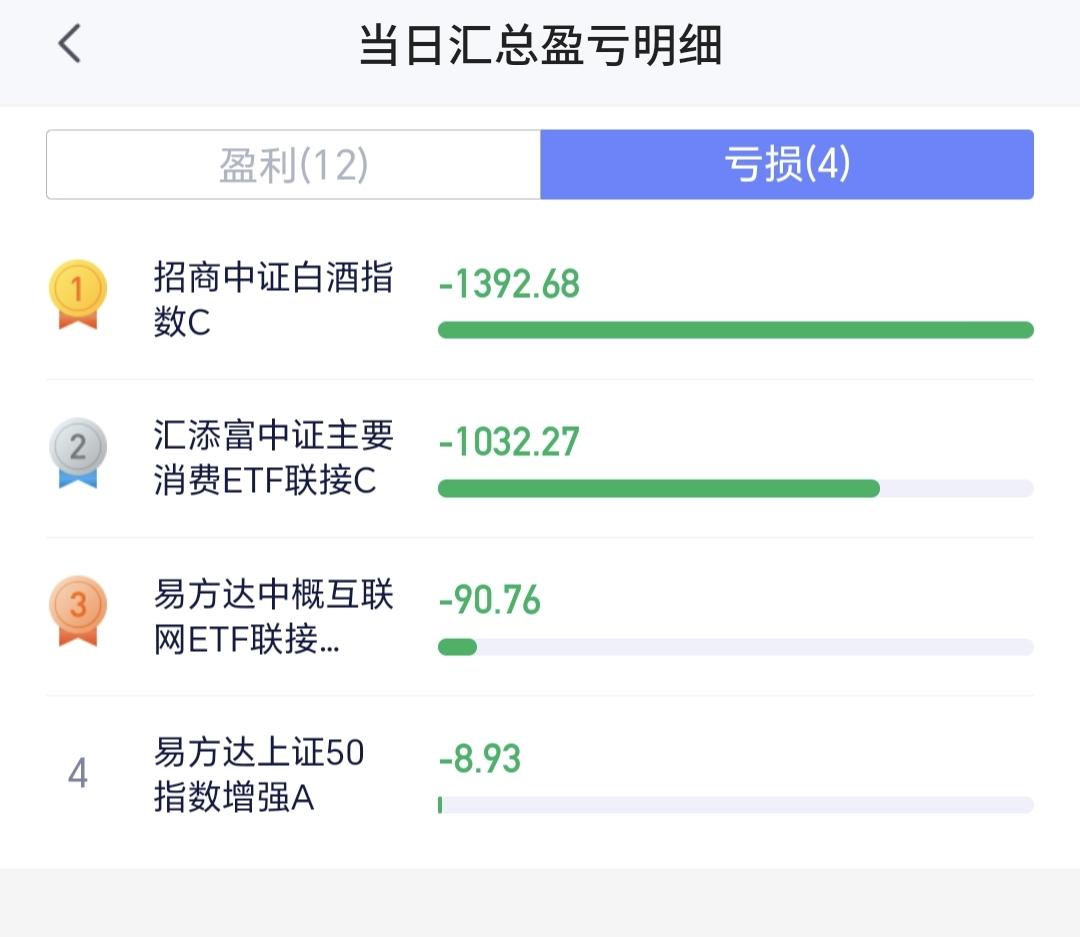Open 易方达中概互联网ETF联接 fund
This screenshot has width=1080, height=937.
click(x=273, y=616)
